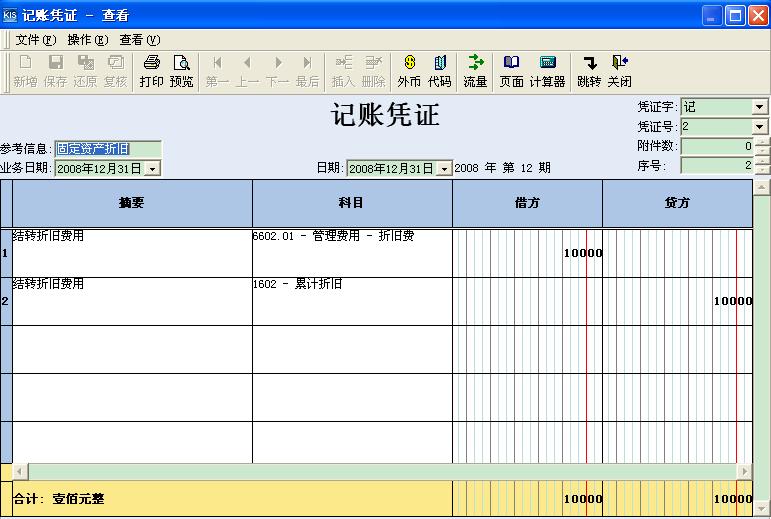Open the 操作(E) menu
Image resolution: width=771 pixels, height=519 pixels.
coord(88,40)
